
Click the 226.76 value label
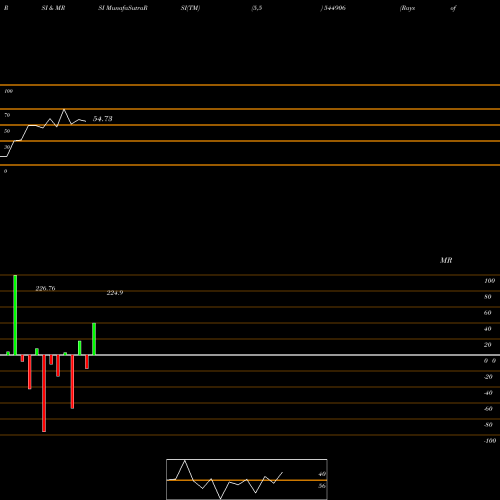45,288
